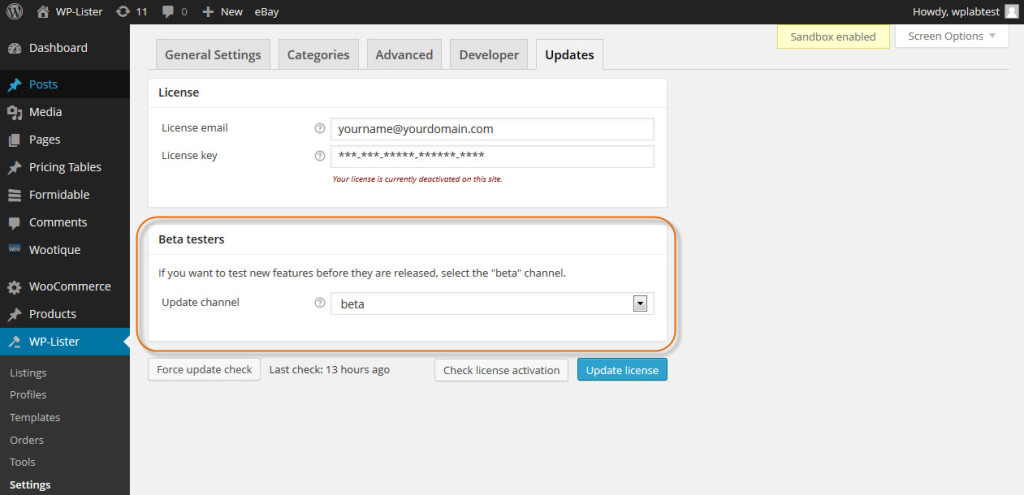Go to the Tools submenu
Image resolution: width=1024 pixels, height=495 pixels.
tap(22, 462)
